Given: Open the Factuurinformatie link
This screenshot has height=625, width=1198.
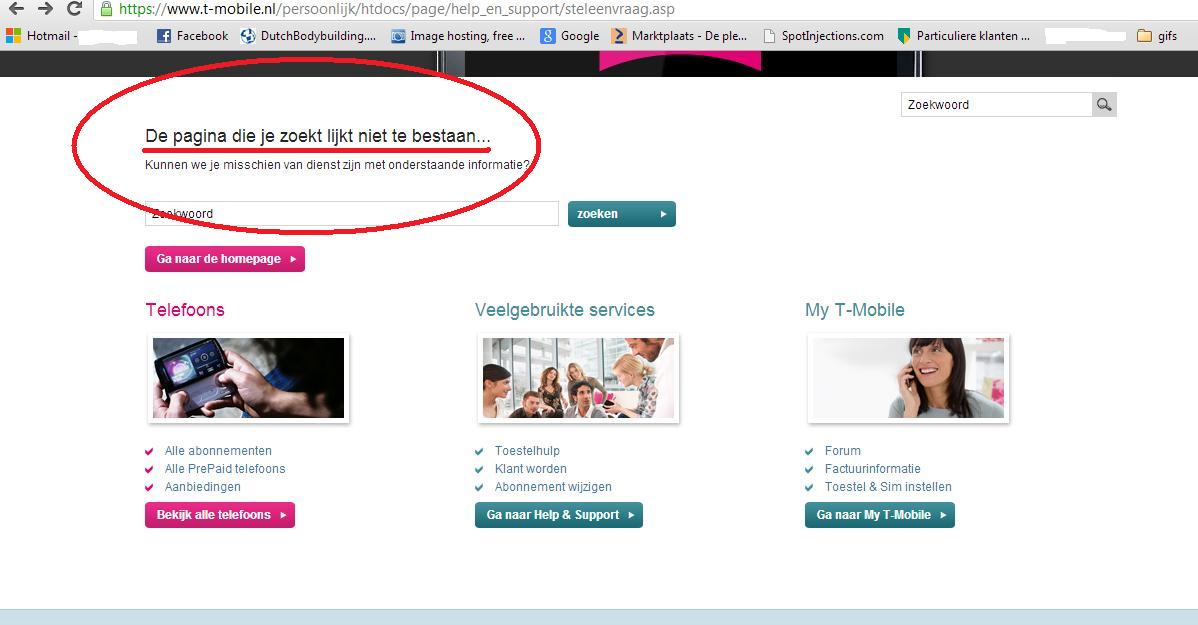Looking at the screenshot, I should click(872, 469).
